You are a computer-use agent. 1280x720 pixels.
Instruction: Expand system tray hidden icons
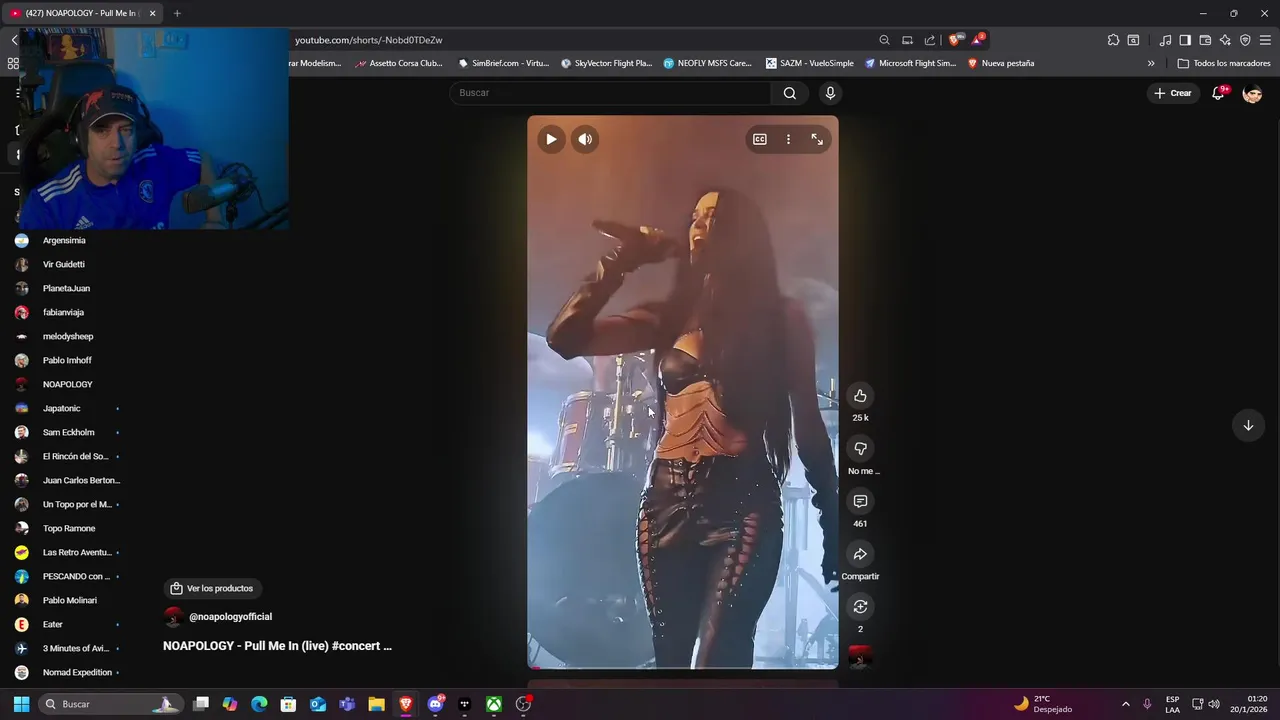1125,704
